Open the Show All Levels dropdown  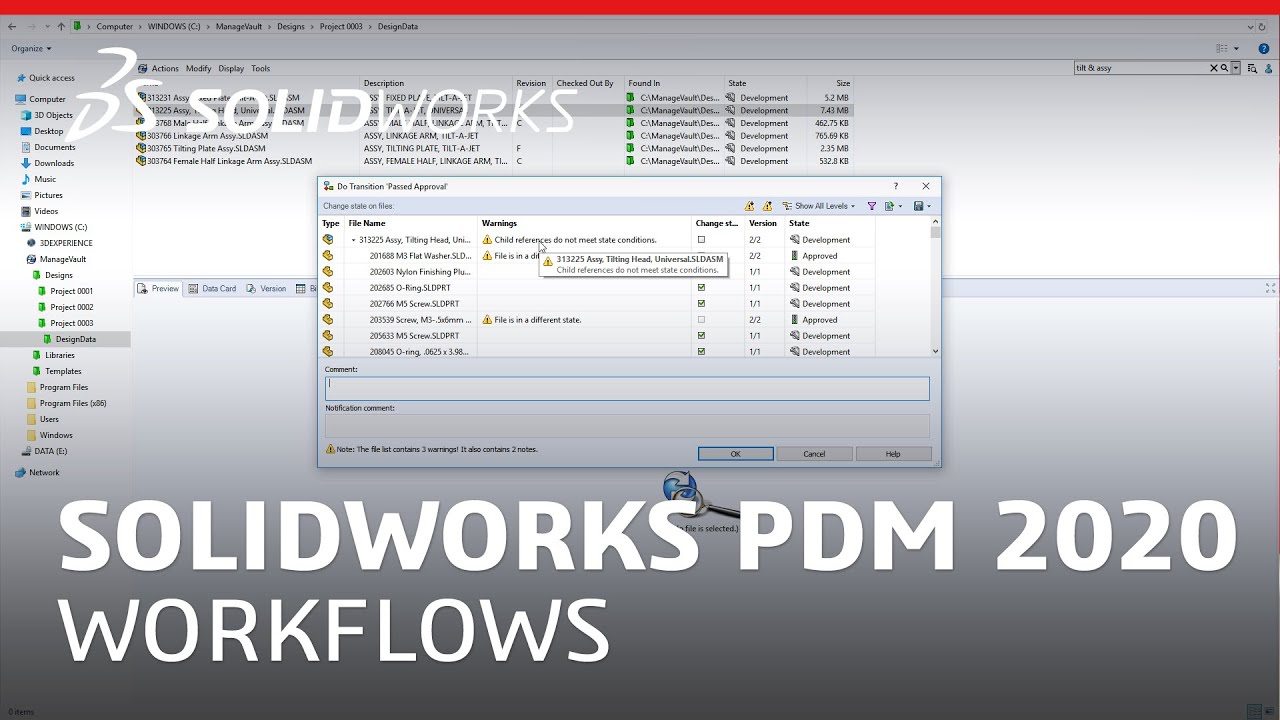pyautogui.click(x=819, y=206)
